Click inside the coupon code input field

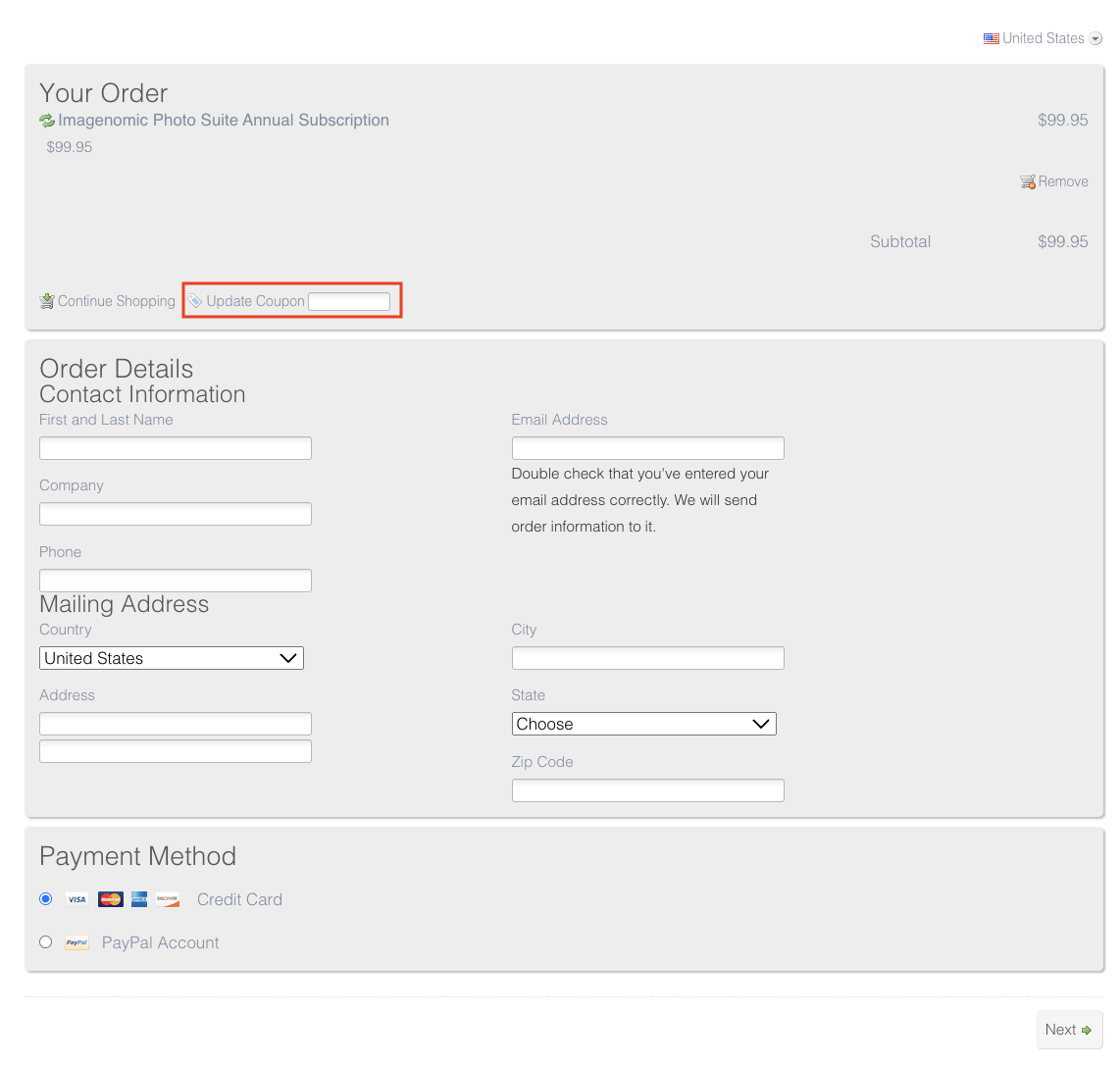349,301
